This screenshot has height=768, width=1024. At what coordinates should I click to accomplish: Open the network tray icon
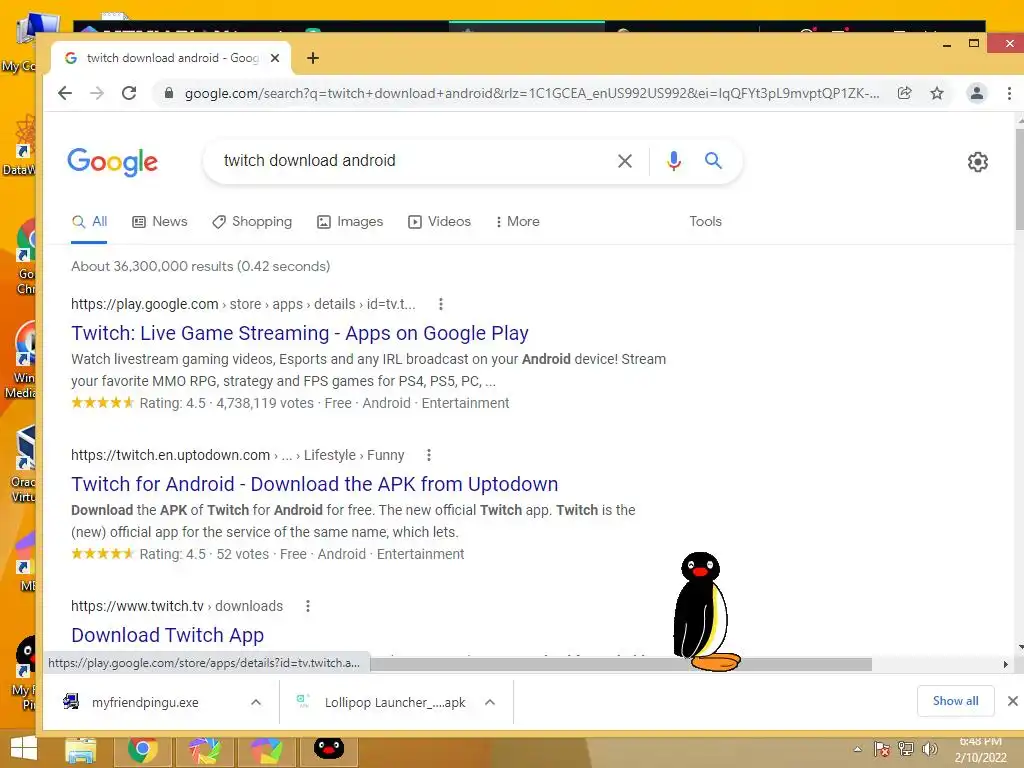pos(906,749)
